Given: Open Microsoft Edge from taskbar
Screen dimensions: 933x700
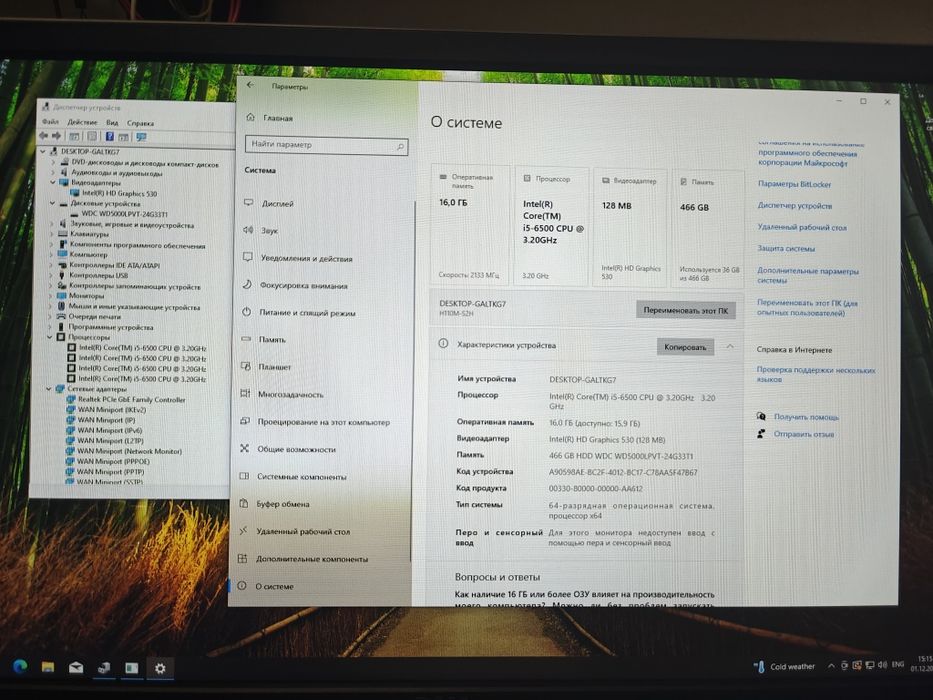Looking at the screenshot, I should 20,667.
